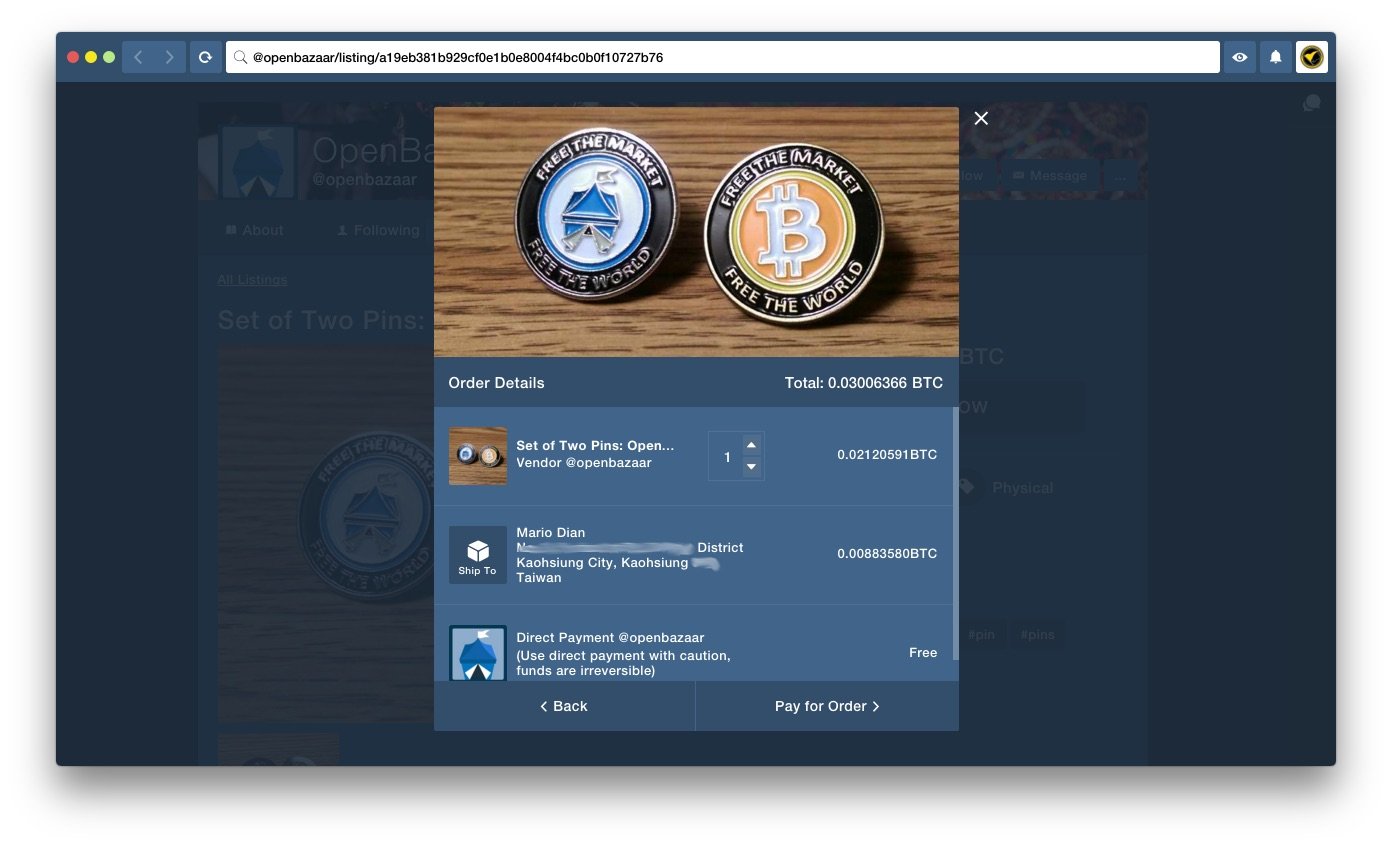Go forward using the forward arrow

170,57
